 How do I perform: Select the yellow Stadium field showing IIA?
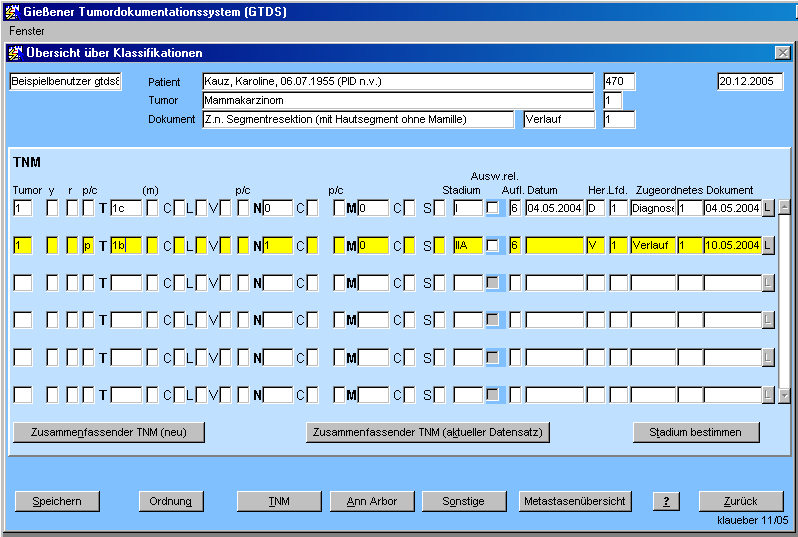[x=467, y=246]
